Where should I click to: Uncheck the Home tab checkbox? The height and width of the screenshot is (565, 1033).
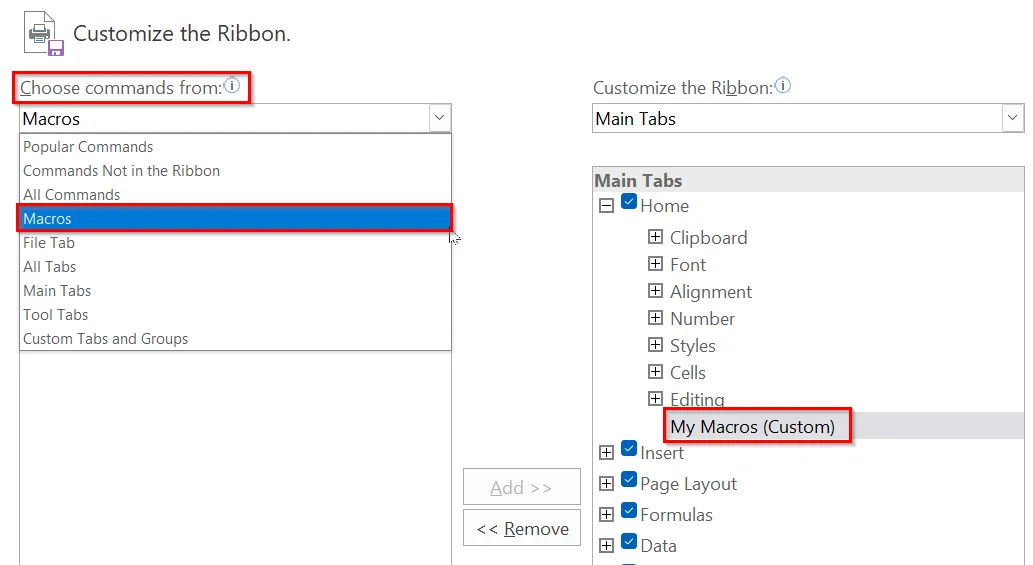pyautogui.click(x=629, y=202)
